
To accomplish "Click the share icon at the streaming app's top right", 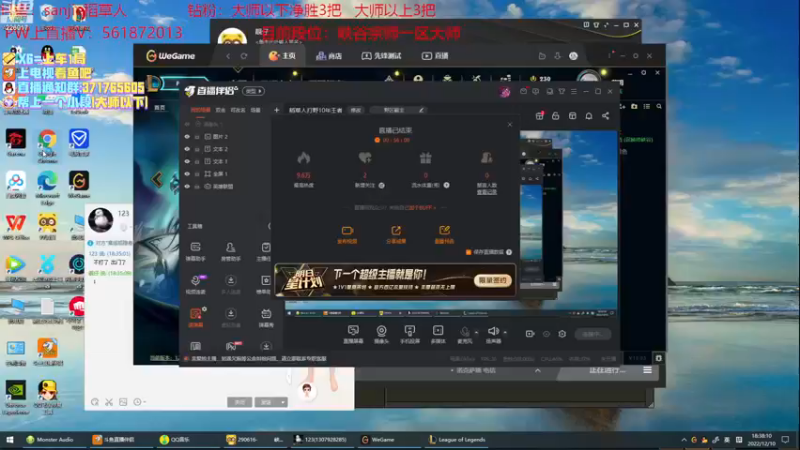I will click(606, 116).
